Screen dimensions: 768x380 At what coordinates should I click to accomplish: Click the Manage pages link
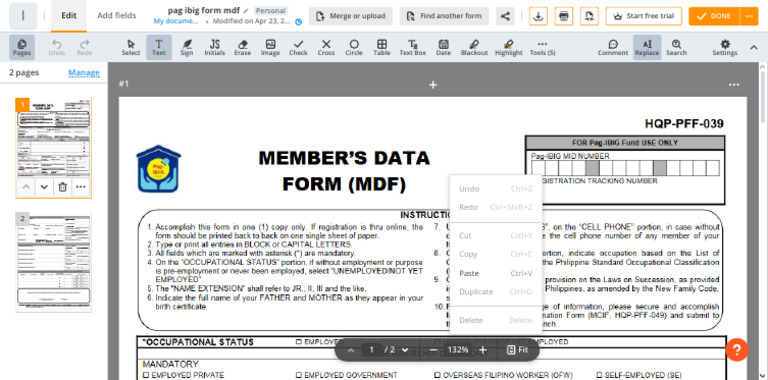coord(84,73)
